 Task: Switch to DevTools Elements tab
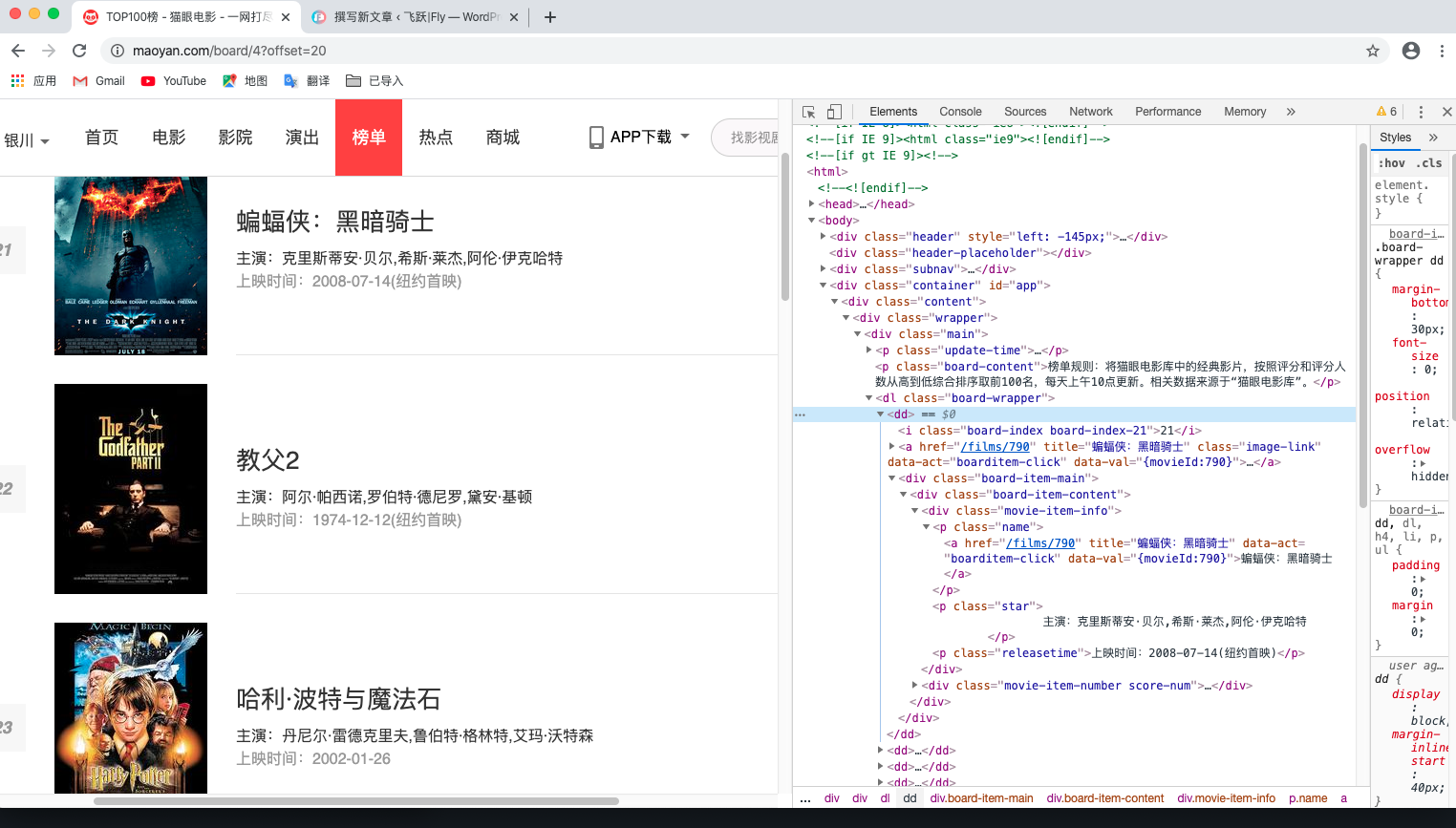[x=893, y=112]
